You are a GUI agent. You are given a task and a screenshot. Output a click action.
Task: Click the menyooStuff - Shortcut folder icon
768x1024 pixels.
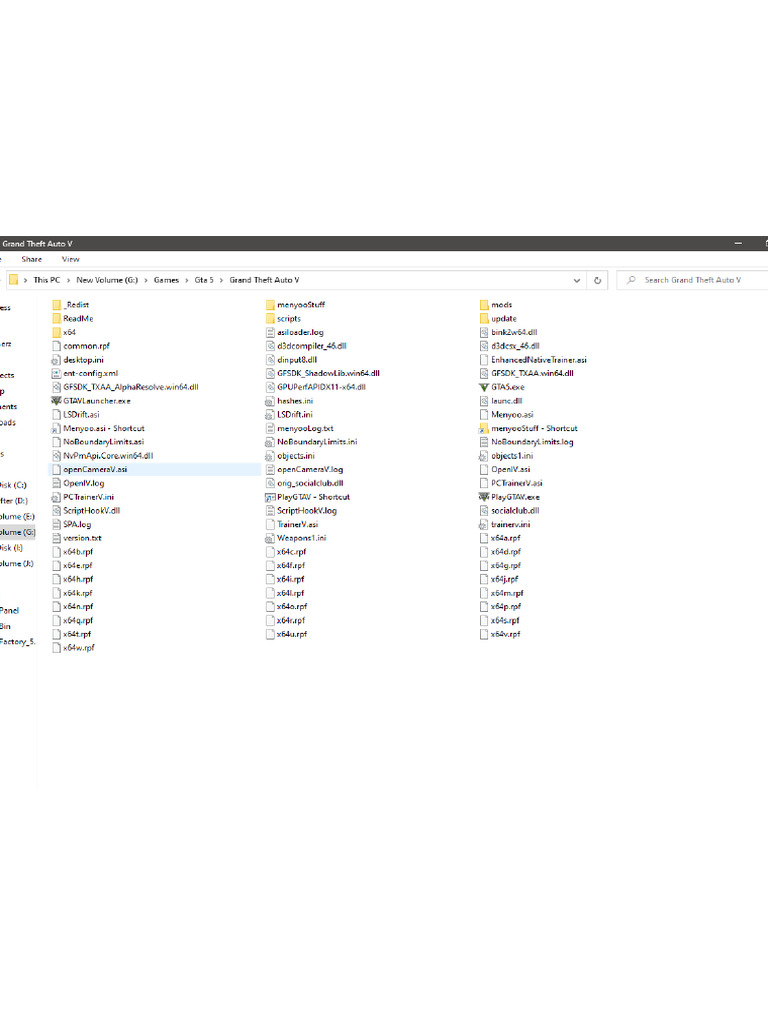(x=484, y=428)
